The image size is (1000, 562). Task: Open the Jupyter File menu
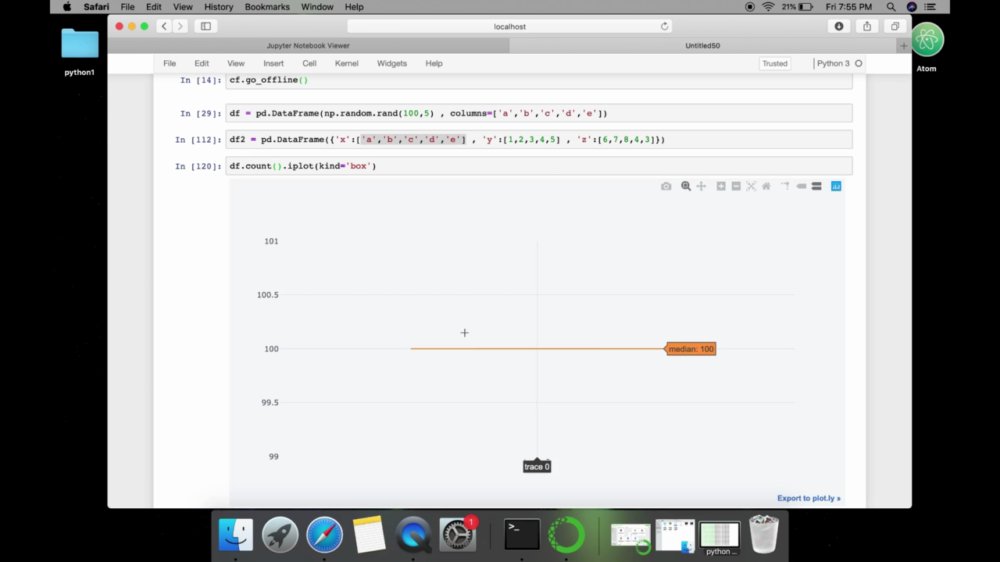(170, 63)
